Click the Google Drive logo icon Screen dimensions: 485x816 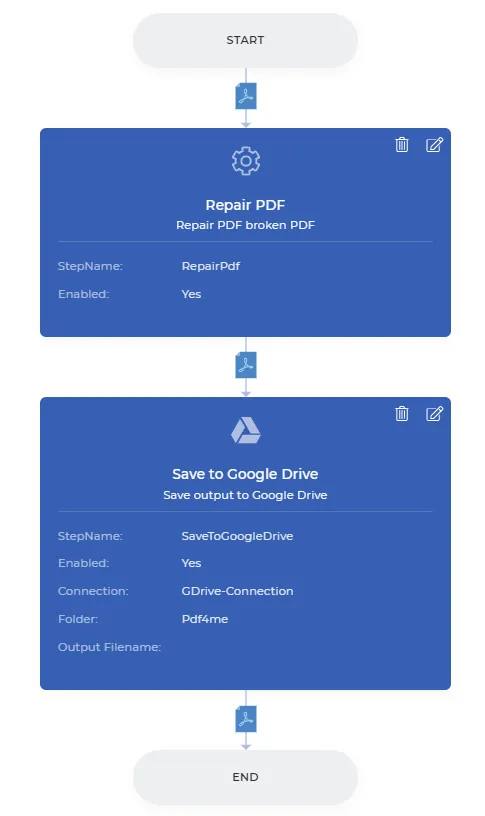click(246, 430)
